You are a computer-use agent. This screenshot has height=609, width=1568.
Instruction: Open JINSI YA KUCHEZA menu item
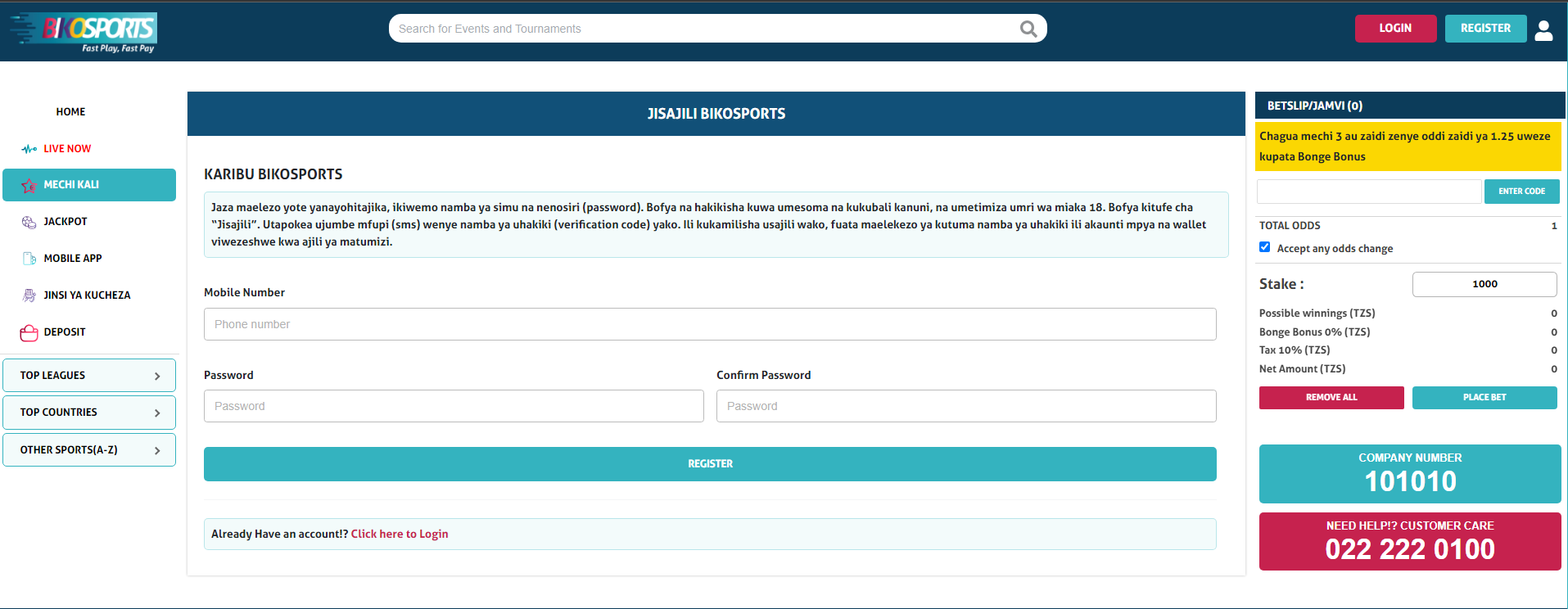click(x=87, y=295)
